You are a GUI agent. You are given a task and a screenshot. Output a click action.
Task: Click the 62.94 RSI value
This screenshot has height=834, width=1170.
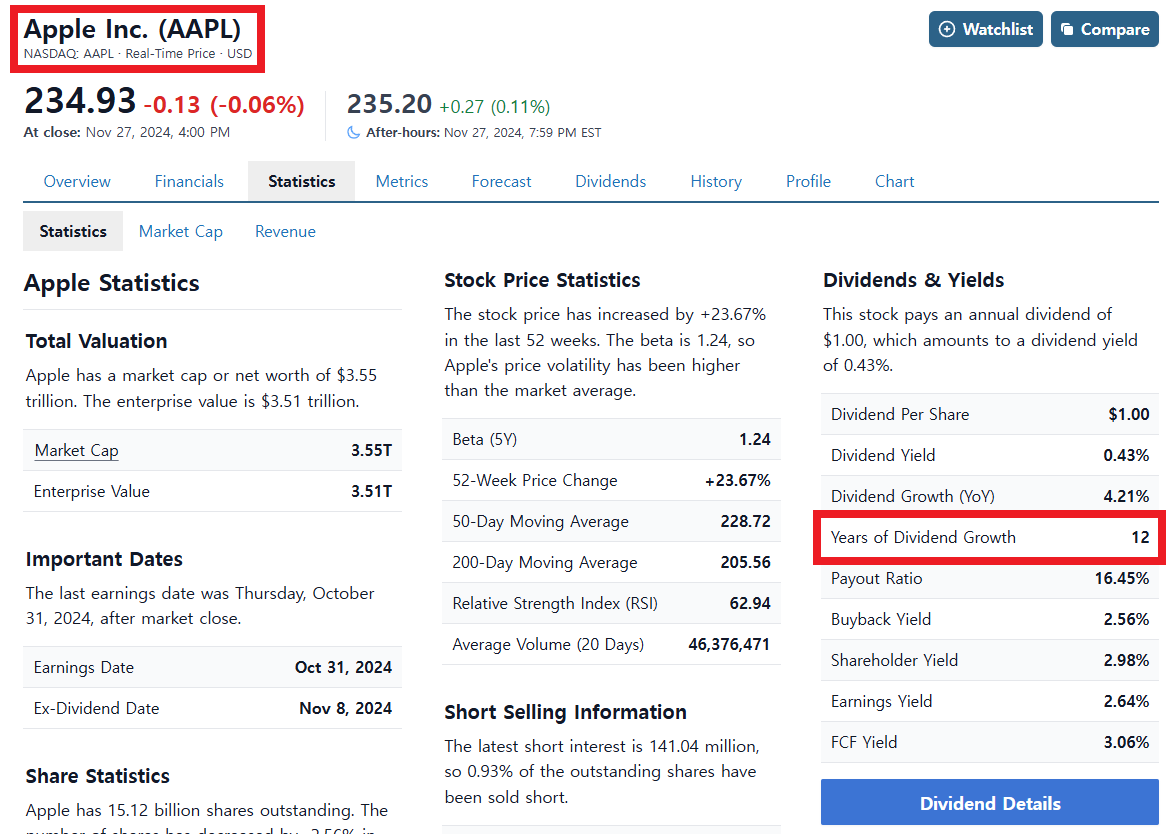click(750, 603)
